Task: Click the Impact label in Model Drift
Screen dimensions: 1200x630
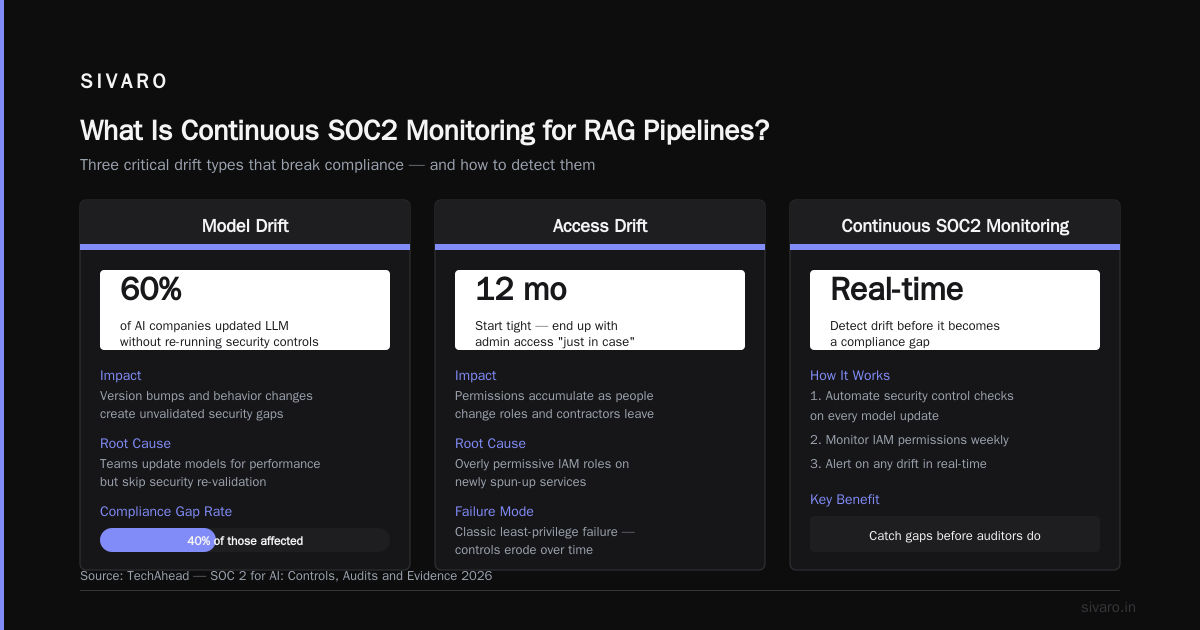Action: 121,376
